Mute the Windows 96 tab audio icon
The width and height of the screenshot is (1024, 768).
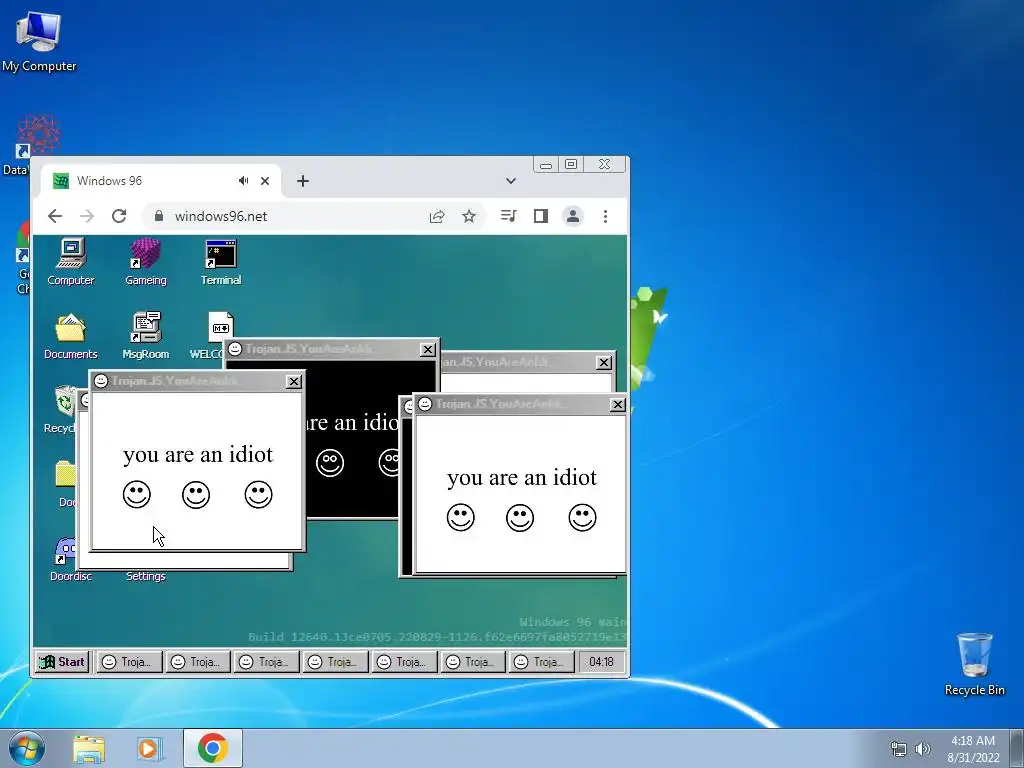click(x=244, y=180)
